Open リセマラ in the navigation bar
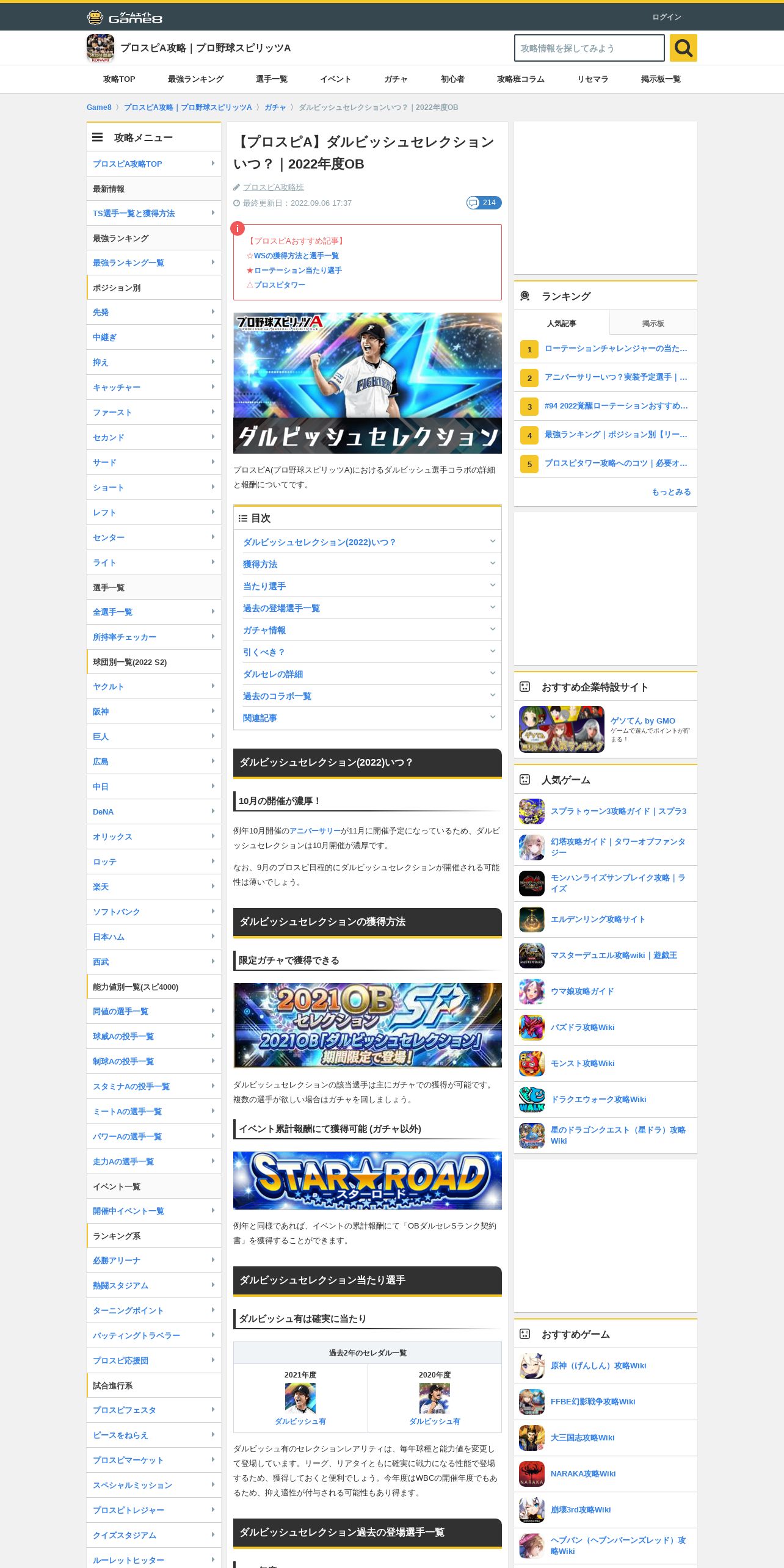Image resolution: width=784 pixels, height=1568 pixels. click(592, 79)
